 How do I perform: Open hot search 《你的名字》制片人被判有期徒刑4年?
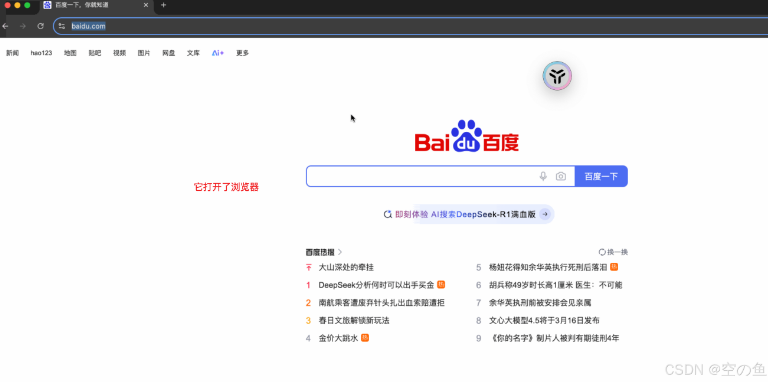(554, 338)
